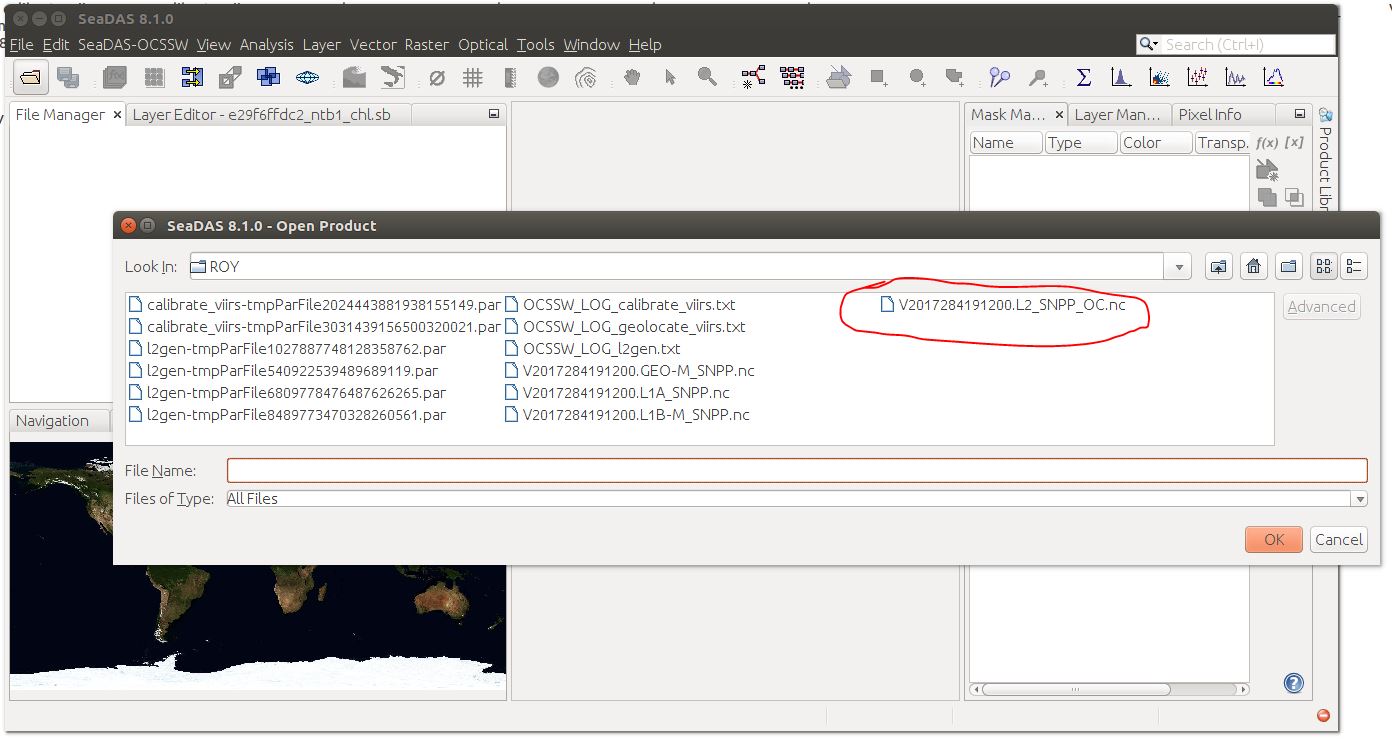
Task: Select file V2017284191200.L1A_SNPP.nc
Action: 619,393
